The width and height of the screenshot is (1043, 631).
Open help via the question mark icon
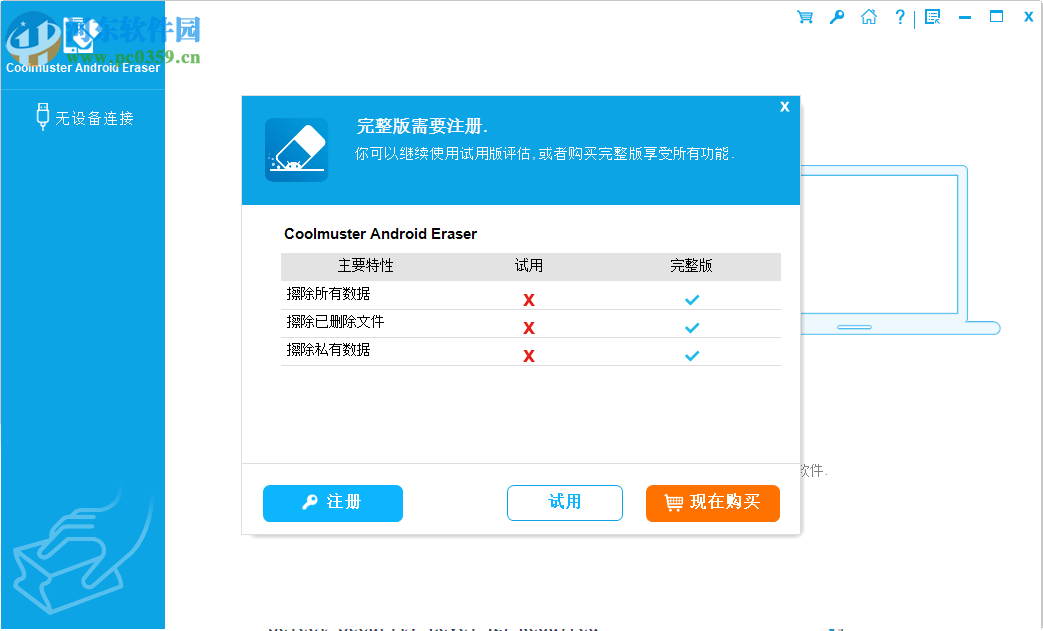click(899, 17)
